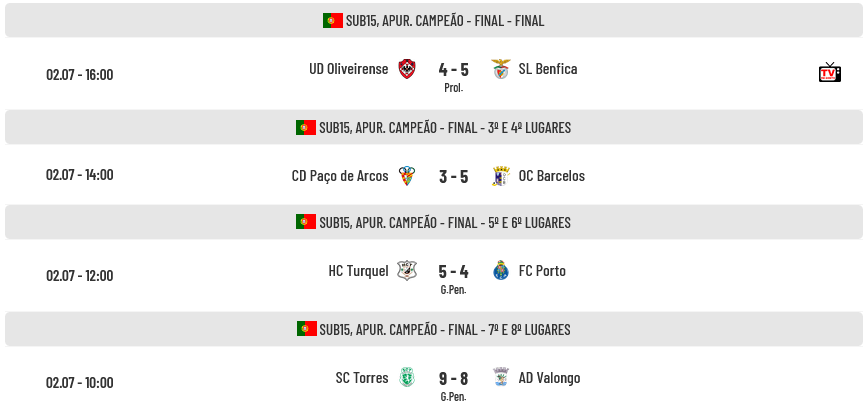
Task: Select the 7º e 8º Lugares competition header
Action: coord(434,329)
